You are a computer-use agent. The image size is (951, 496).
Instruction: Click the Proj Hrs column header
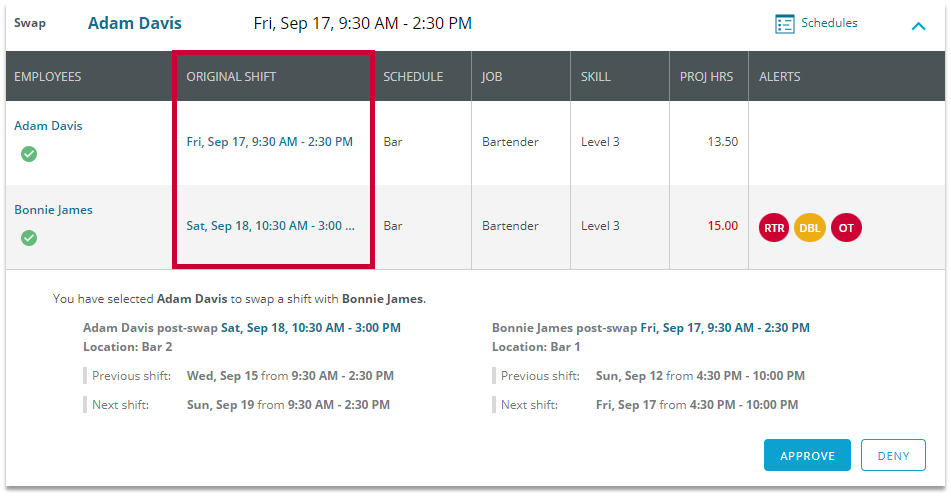[x=705, y=77]
